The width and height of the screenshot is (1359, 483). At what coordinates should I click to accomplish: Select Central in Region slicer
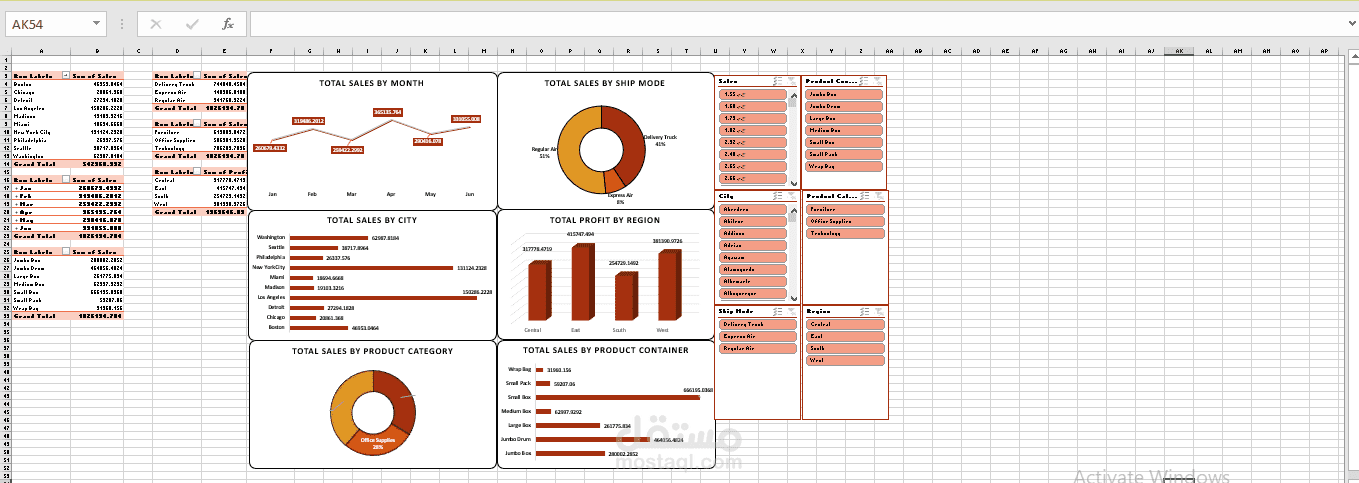click(844, 324)
